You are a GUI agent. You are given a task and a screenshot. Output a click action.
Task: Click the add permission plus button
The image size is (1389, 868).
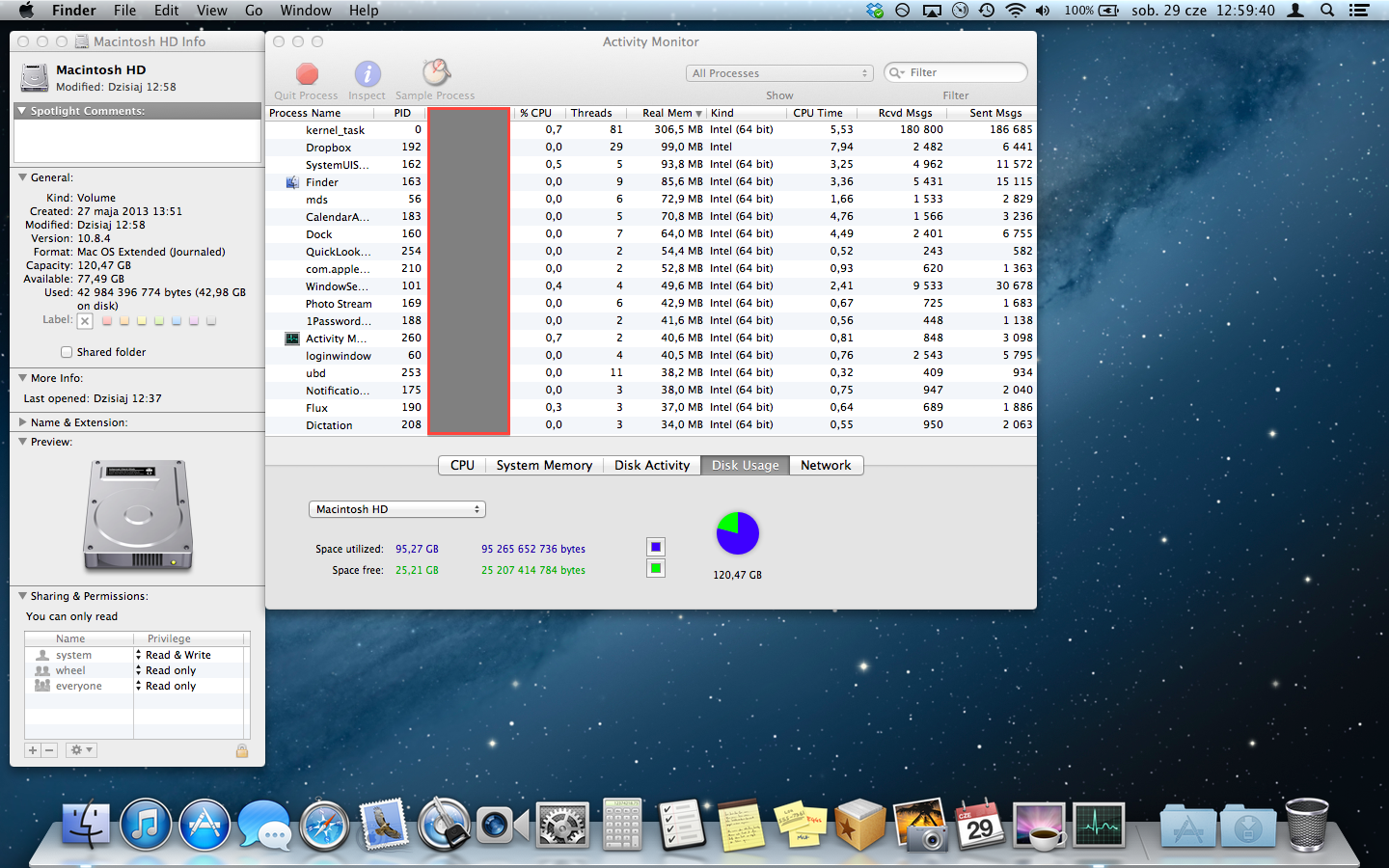coord(33,749)
